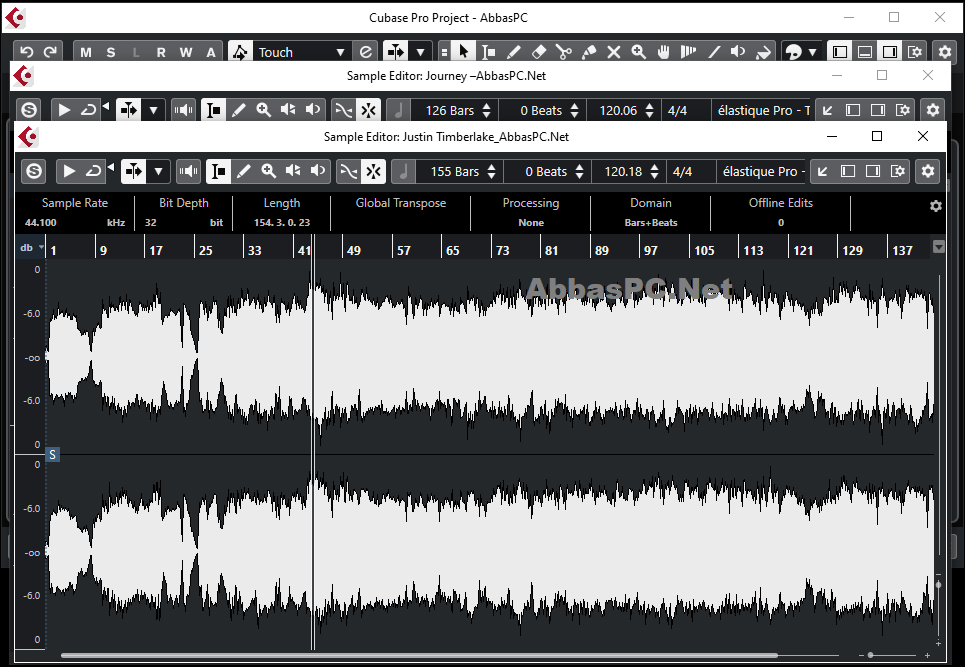Click Undo in the Cubase Pro Project toolbar
This screenshot has width=965, height=667.
[26, 52]
